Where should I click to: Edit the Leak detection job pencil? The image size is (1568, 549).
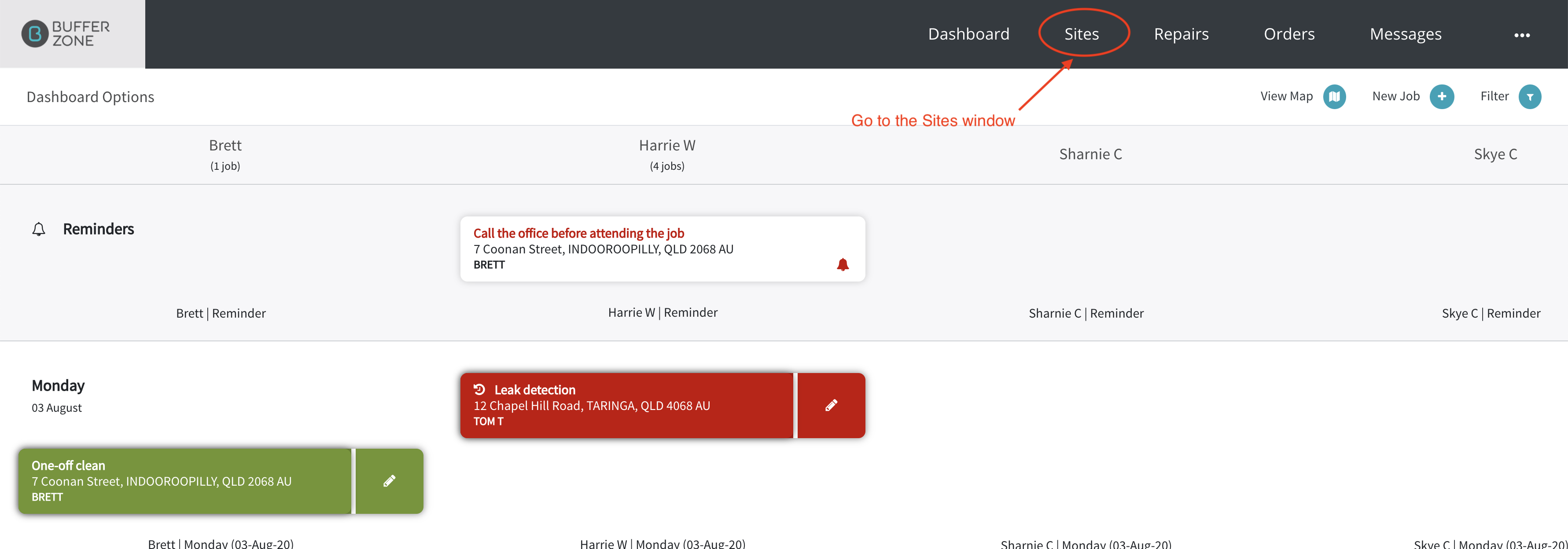[x=831, y=405]
